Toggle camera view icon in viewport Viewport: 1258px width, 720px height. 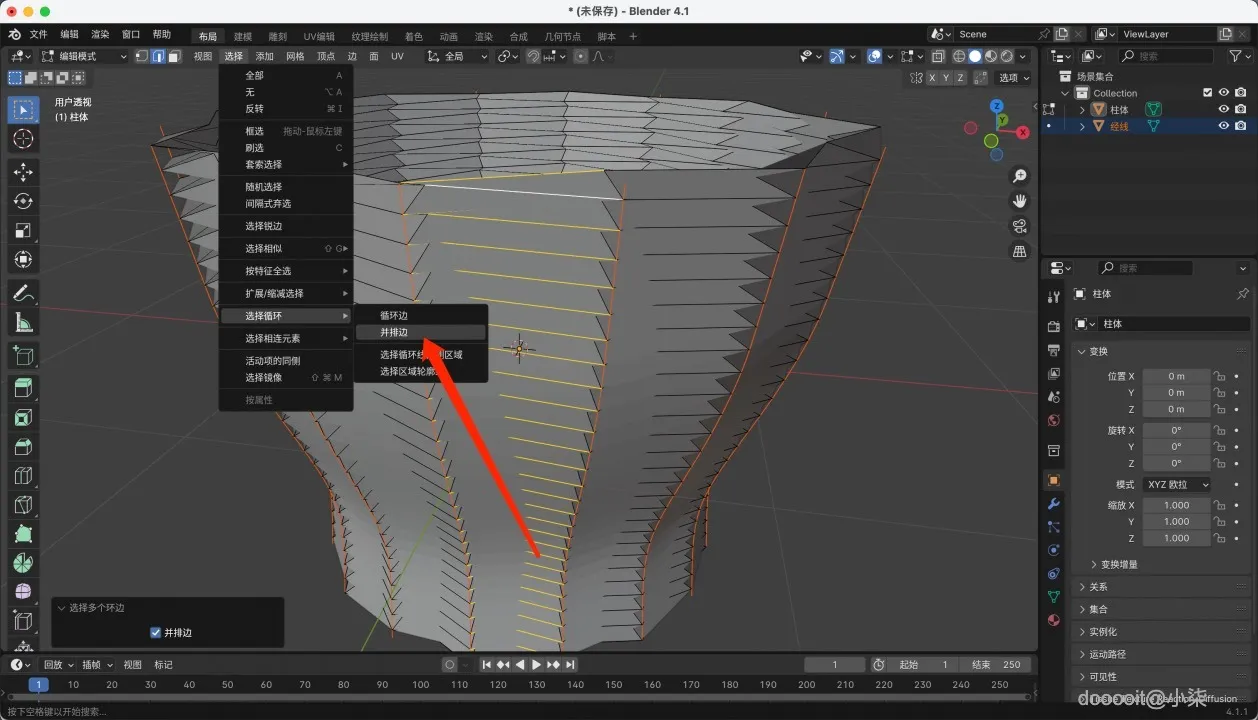pos(1019,226)
